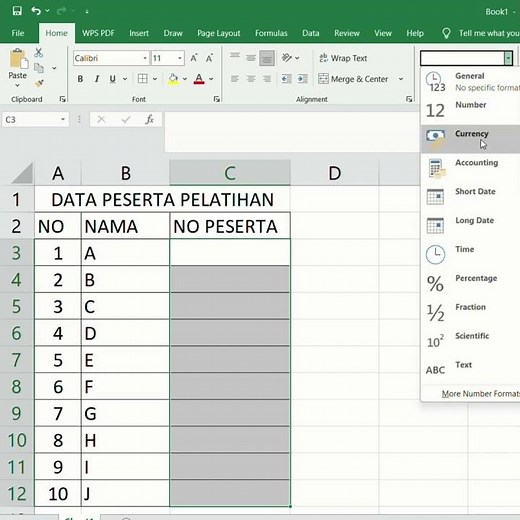Choose Text format from the list
This screenshot has height=520, width=520.
tap(470, 369)
